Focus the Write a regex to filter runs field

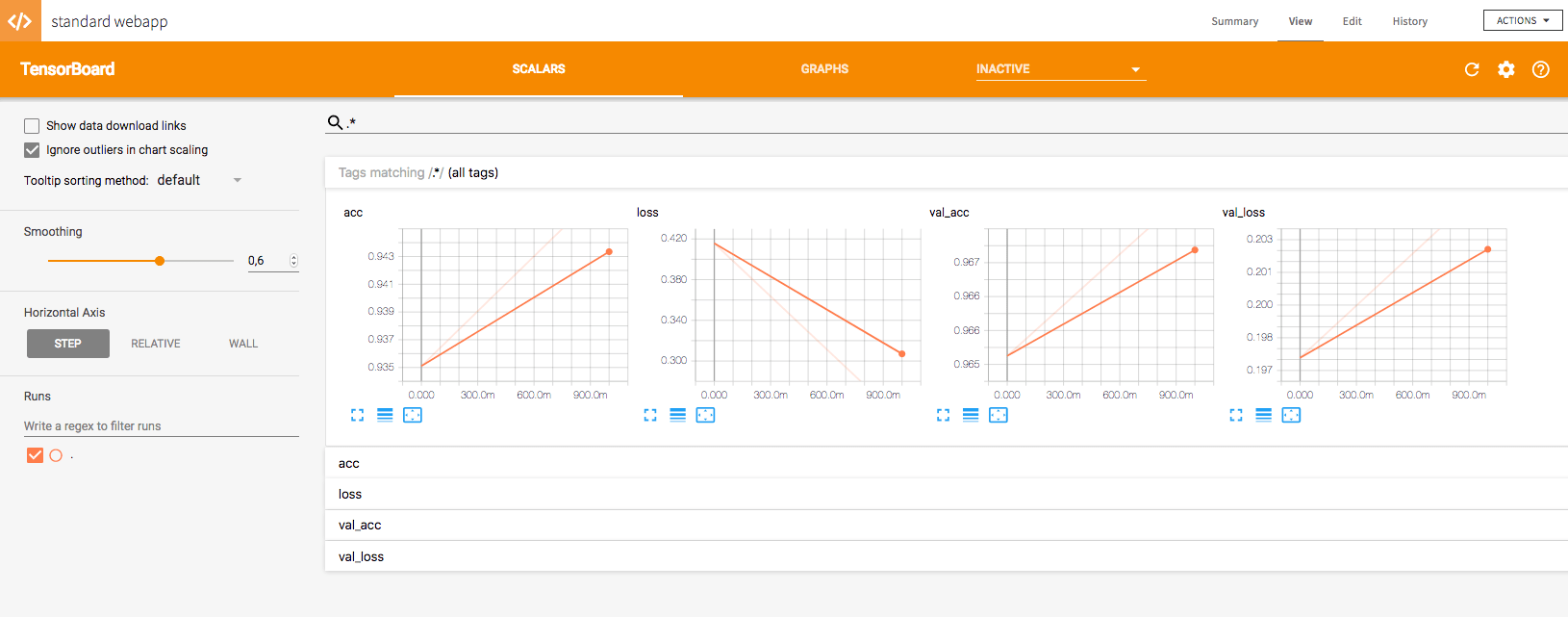[162, 426]
